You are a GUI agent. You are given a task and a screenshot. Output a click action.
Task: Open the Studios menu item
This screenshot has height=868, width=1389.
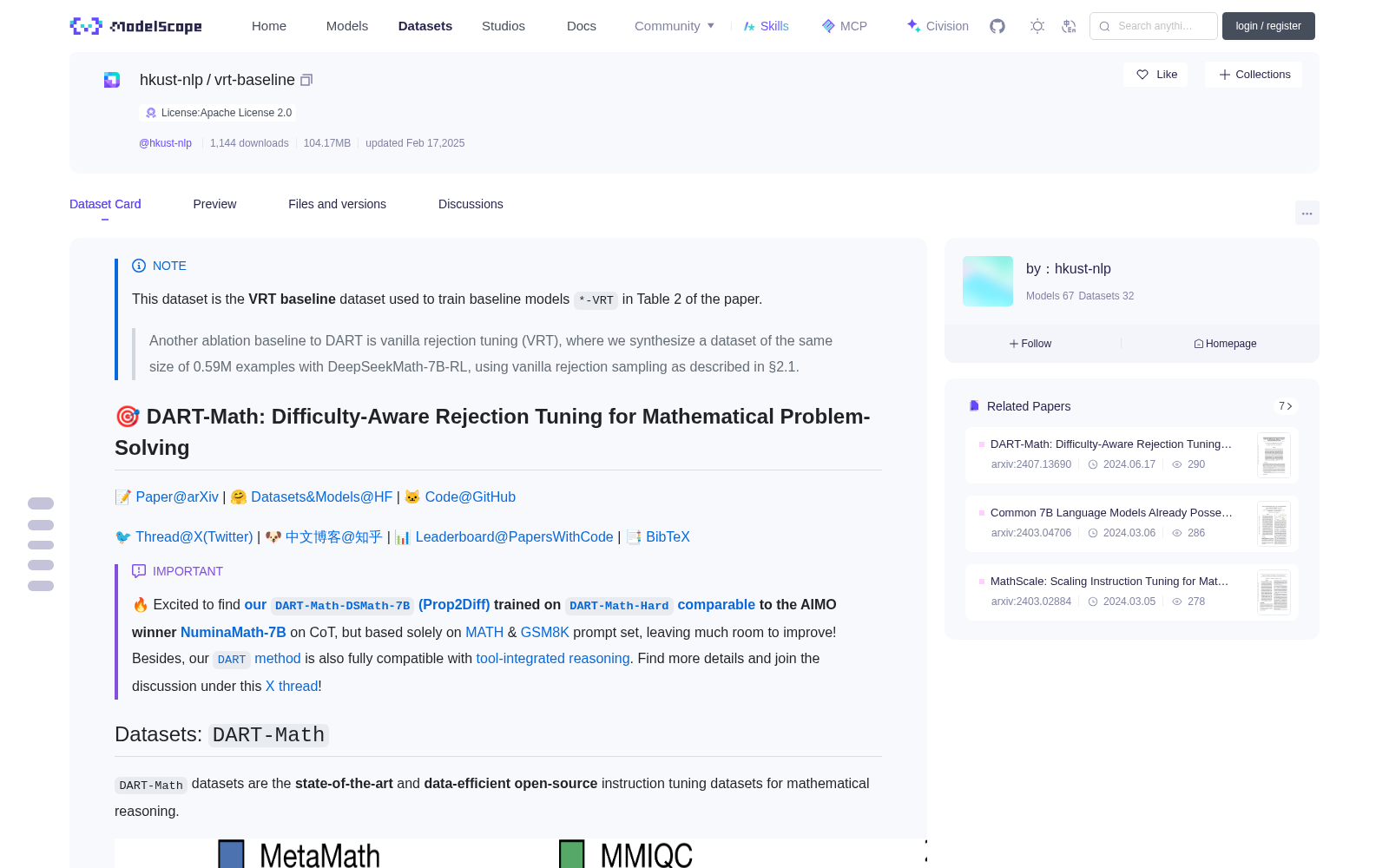(x=504, y=26)
